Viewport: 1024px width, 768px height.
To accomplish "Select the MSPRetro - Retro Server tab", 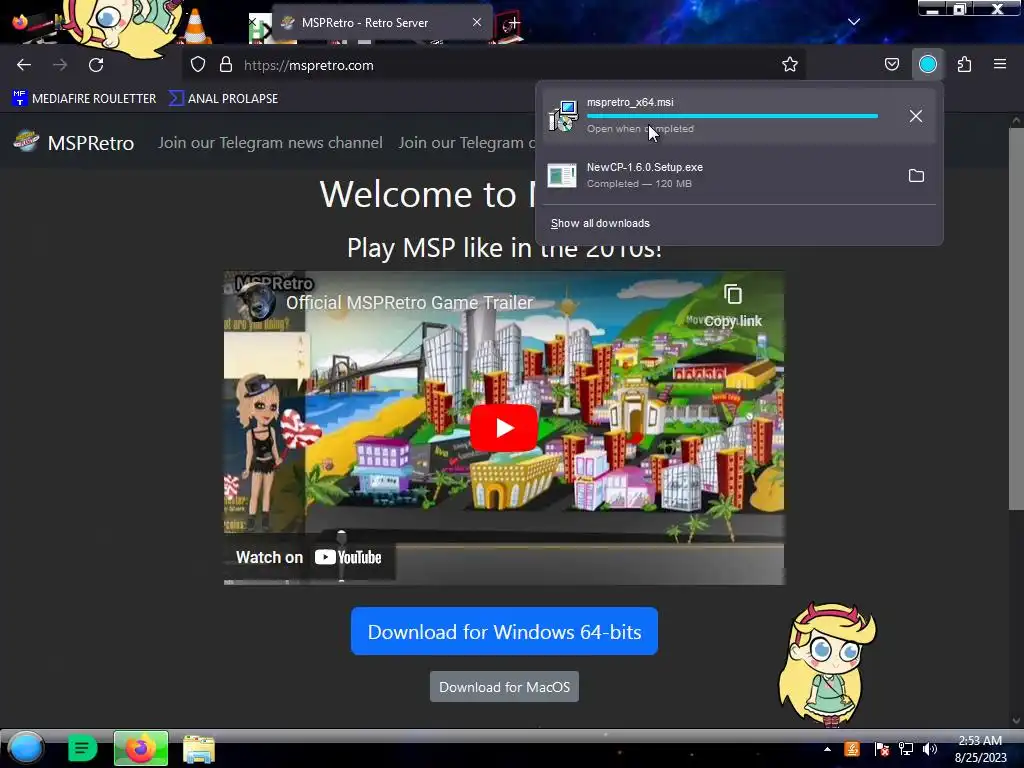I will [381, 23].
